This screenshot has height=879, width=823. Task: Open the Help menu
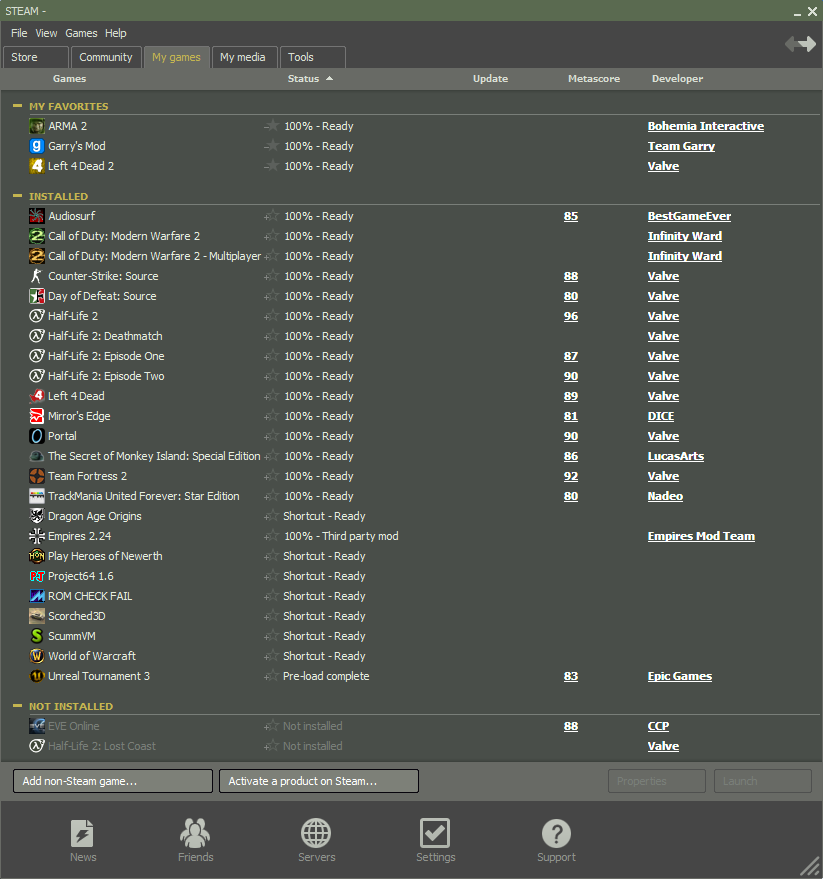click(x=116, y=33)
